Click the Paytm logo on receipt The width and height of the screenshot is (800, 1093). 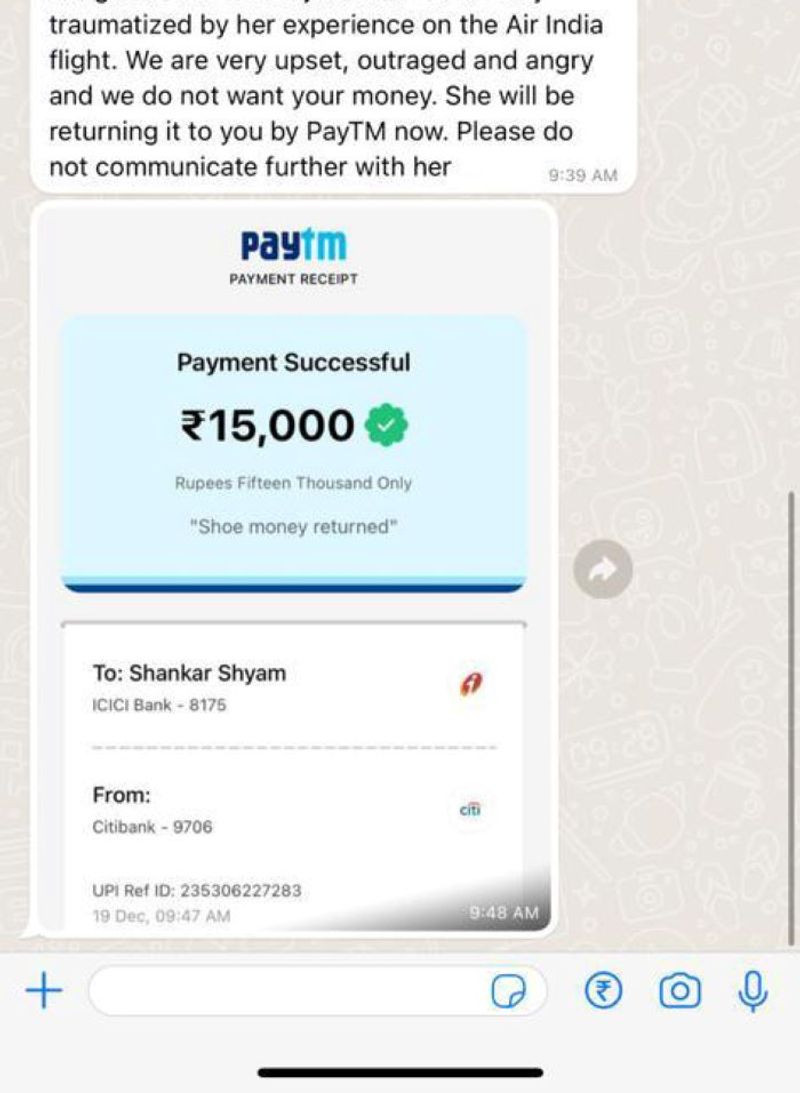293,245
